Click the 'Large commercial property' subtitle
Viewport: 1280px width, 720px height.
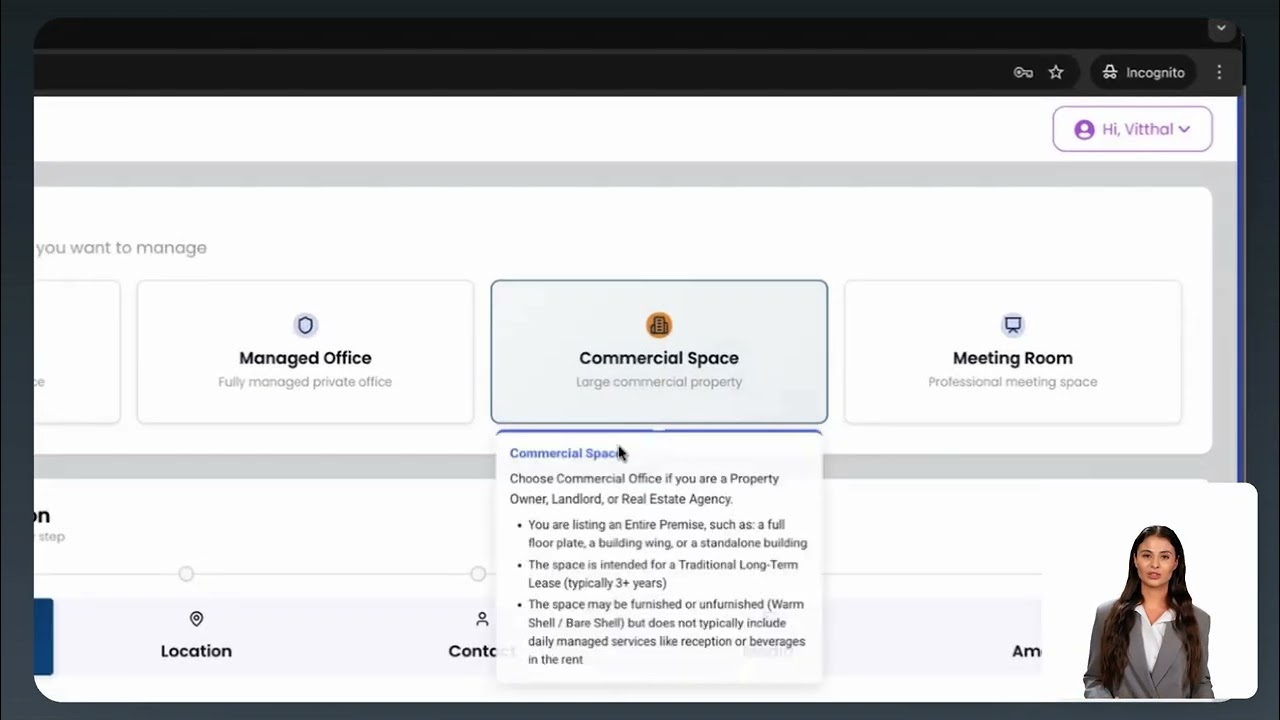659,382
